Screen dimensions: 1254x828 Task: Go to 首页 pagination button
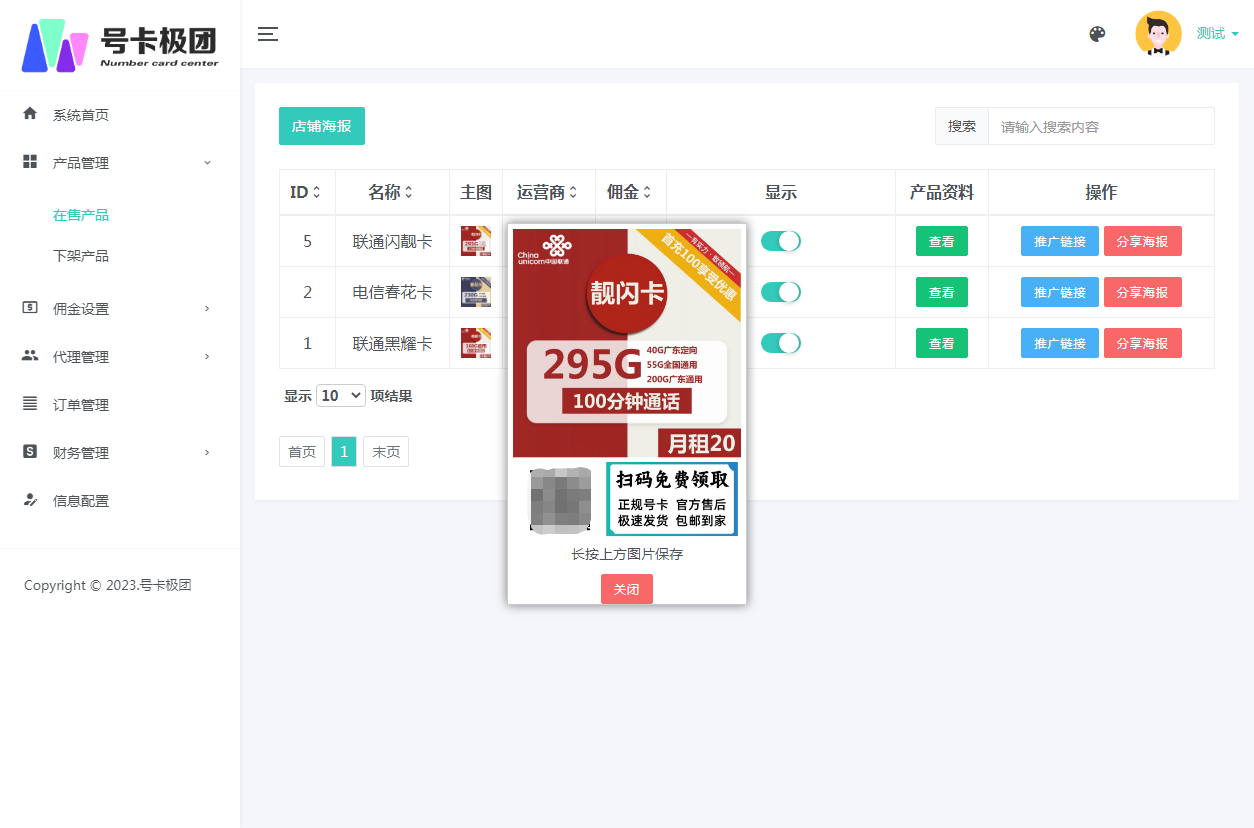pyautogui.click(x=302, y=452)
